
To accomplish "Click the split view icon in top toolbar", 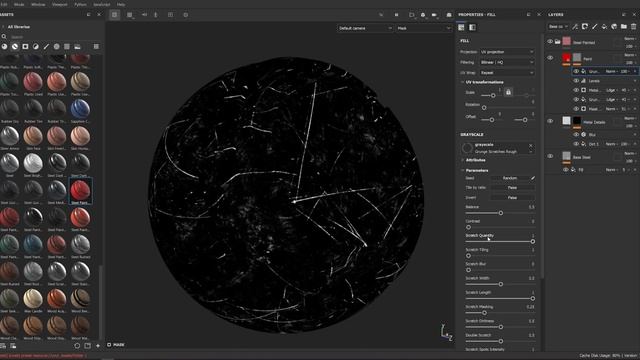I will click(x=170, y=15).
